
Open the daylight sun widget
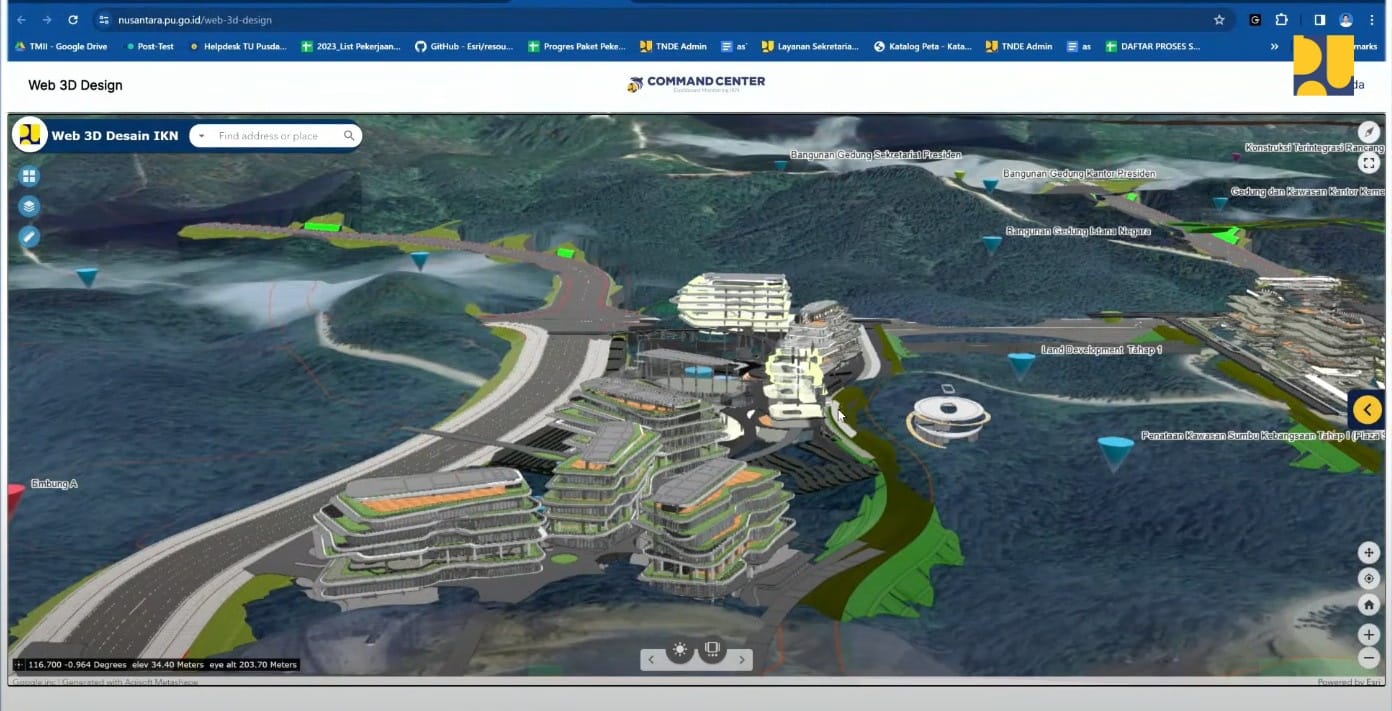680,650
